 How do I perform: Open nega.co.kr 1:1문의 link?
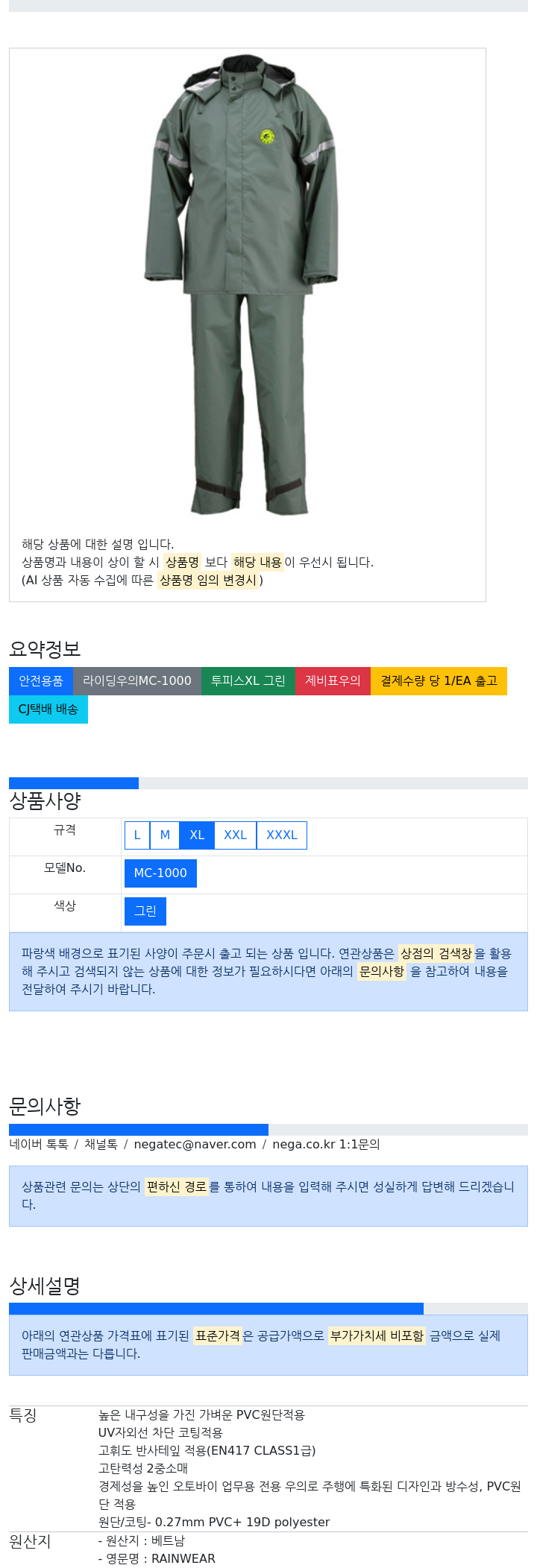pyautogui.click(x=326, y=1145)
